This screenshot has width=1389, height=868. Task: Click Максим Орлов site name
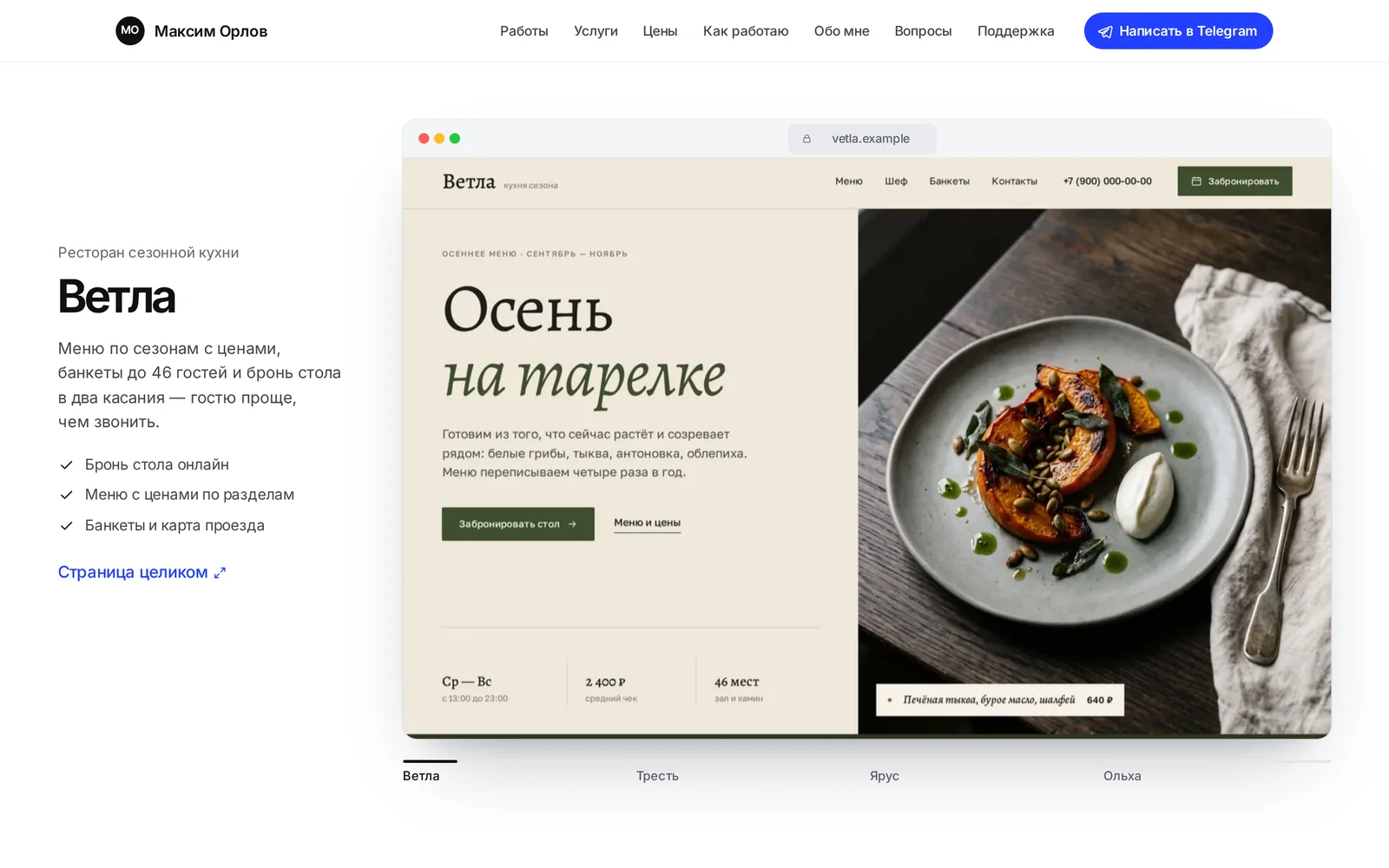pyautogui.click(x=211, y=31)
